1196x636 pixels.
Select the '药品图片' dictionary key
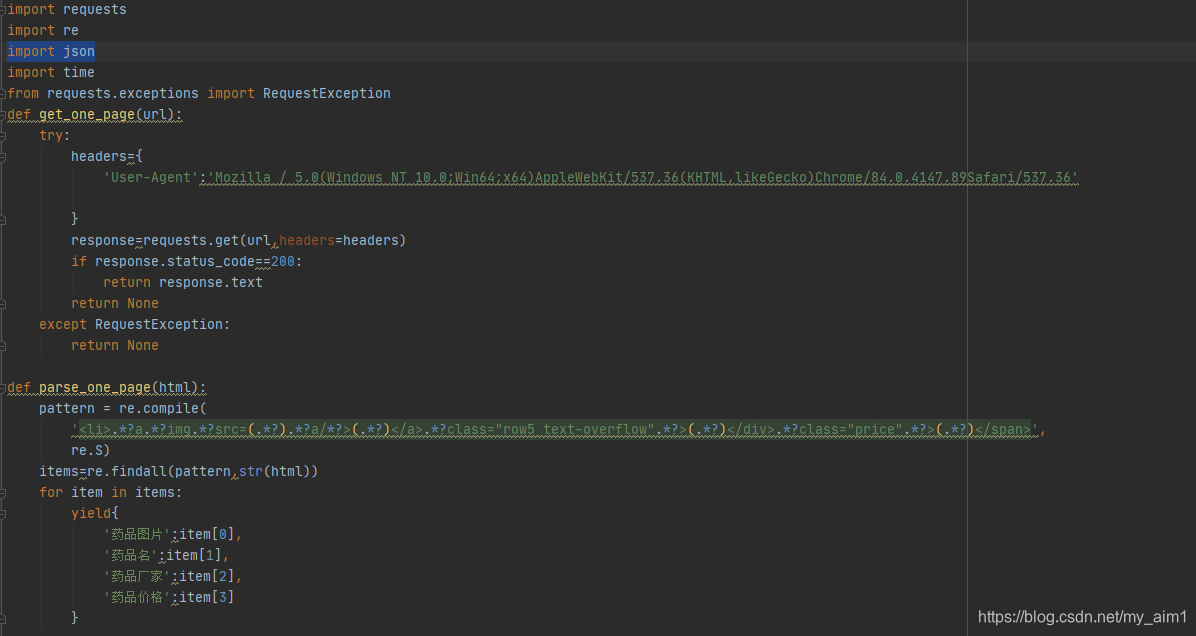point(136,533)
